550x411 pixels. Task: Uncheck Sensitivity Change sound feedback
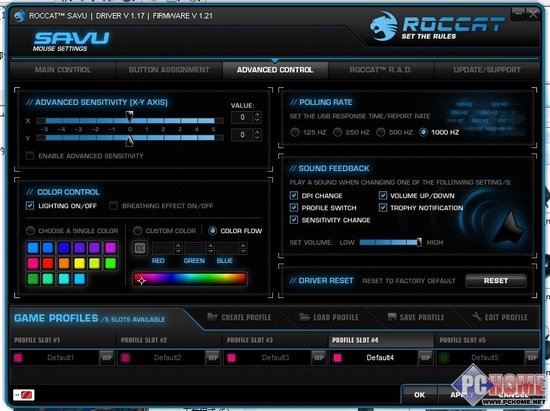[294, 220]
